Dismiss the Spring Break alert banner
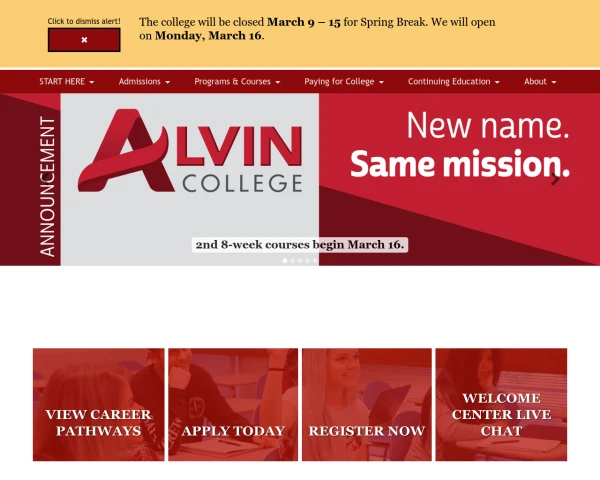 [84, 40]
